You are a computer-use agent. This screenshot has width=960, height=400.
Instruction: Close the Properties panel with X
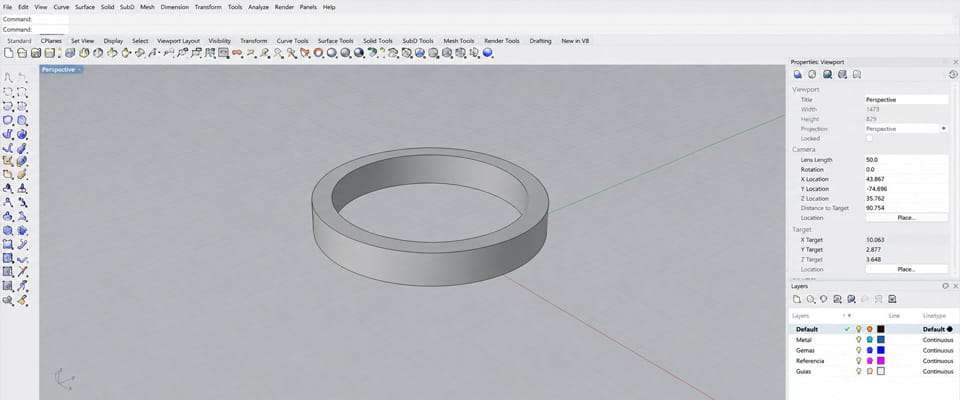[955, 62]
